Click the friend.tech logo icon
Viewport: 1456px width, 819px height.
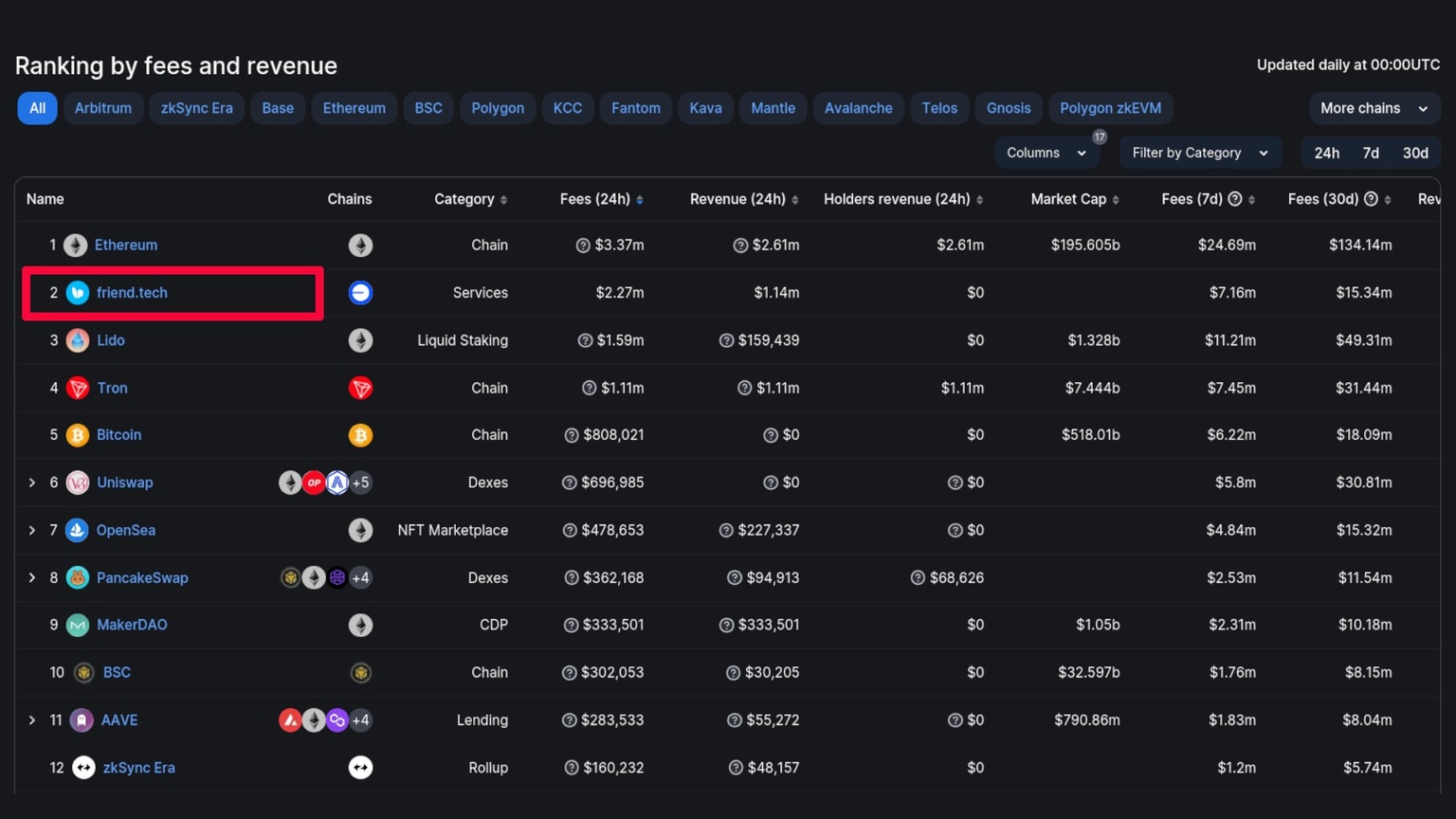[x=78, y=293]
